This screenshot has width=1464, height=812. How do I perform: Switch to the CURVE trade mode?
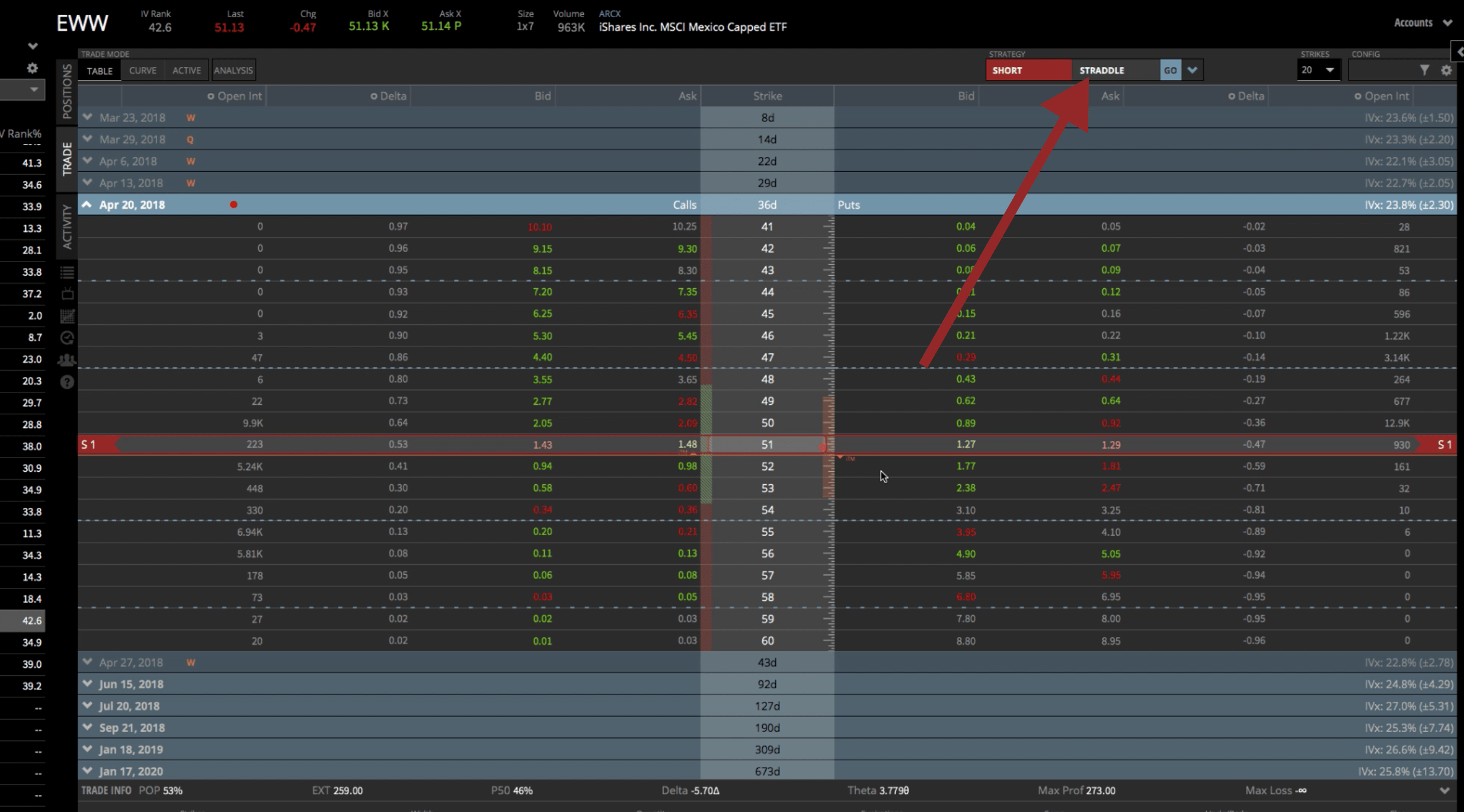pyautogui.click(x=143, y=71)
